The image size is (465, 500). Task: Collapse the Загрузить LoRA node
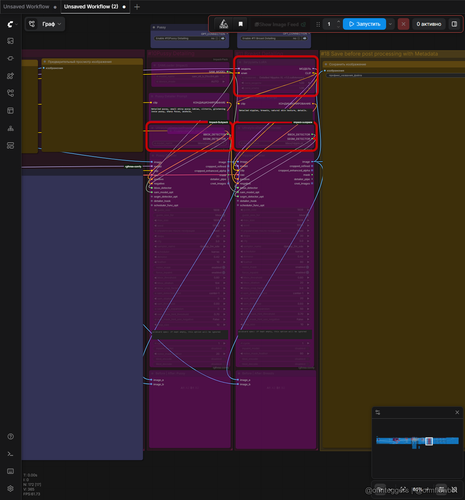pos(240,62)
